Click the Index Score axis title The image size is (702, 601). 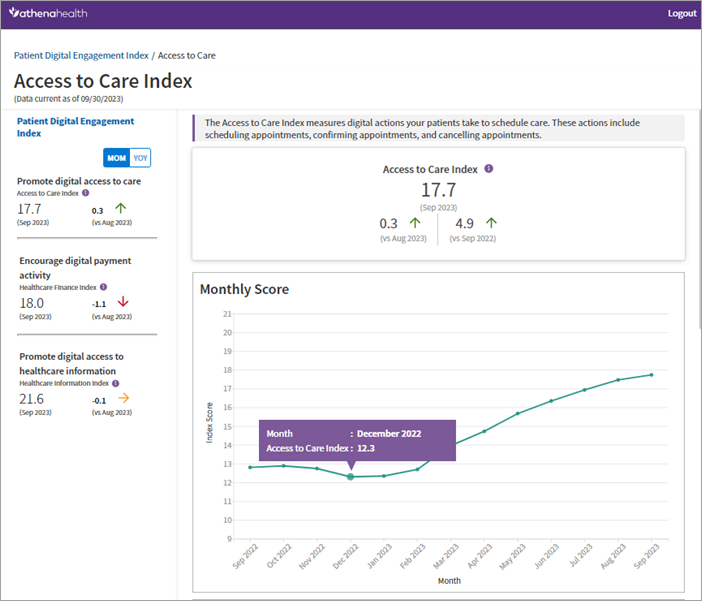pyautogui.click(x=209, y=423)
